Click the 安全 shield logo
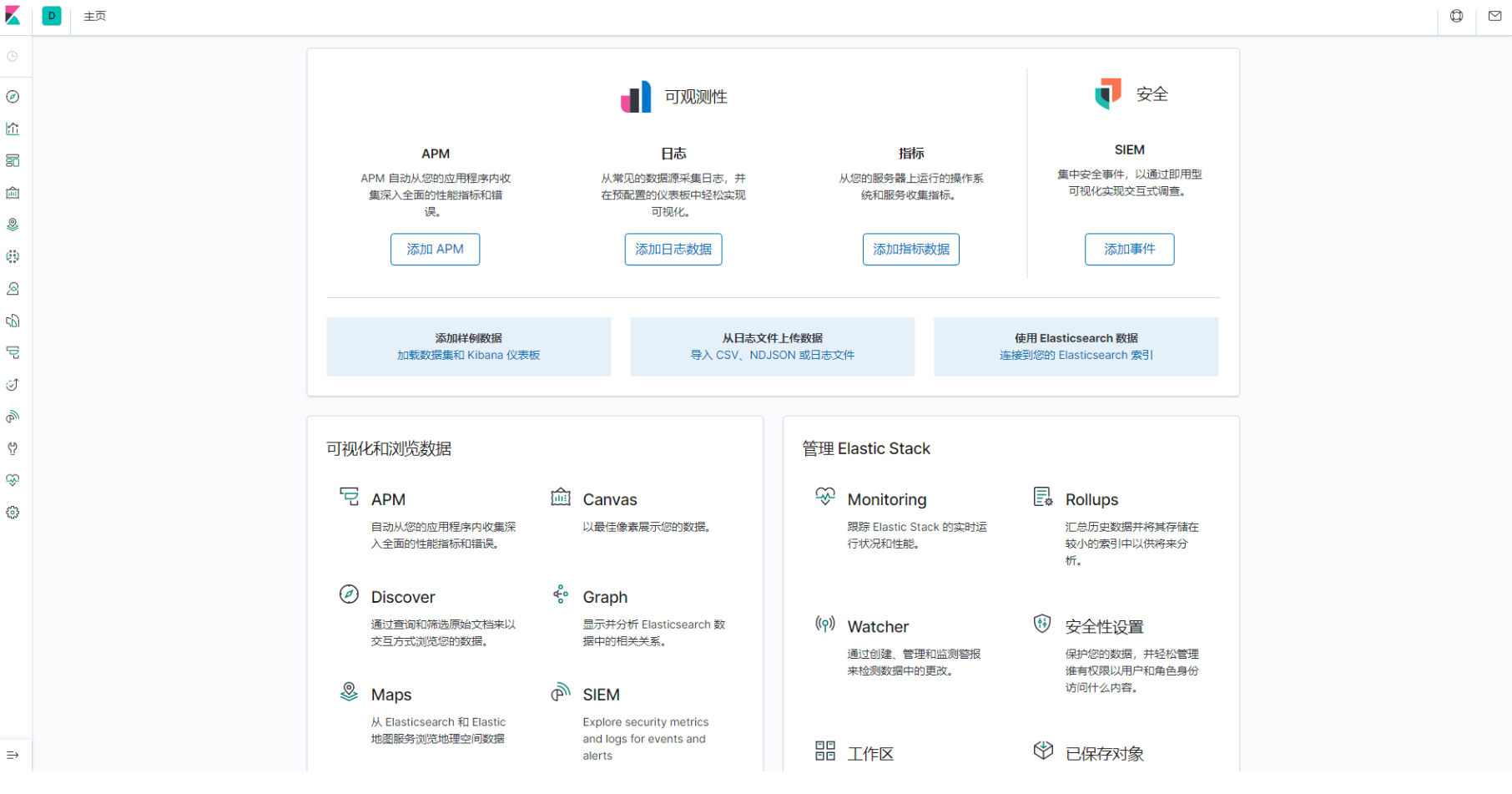This screenshot has height=794, width=1512. [1108, 94]
